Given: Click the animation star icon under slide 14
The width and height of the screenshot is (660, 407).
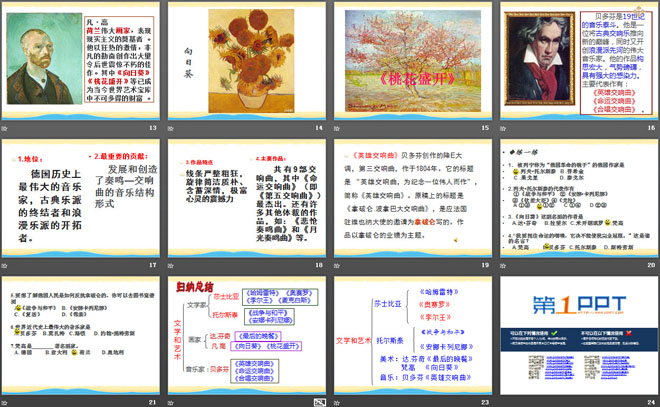Looking at the screenshot, I should coord(170,128).
